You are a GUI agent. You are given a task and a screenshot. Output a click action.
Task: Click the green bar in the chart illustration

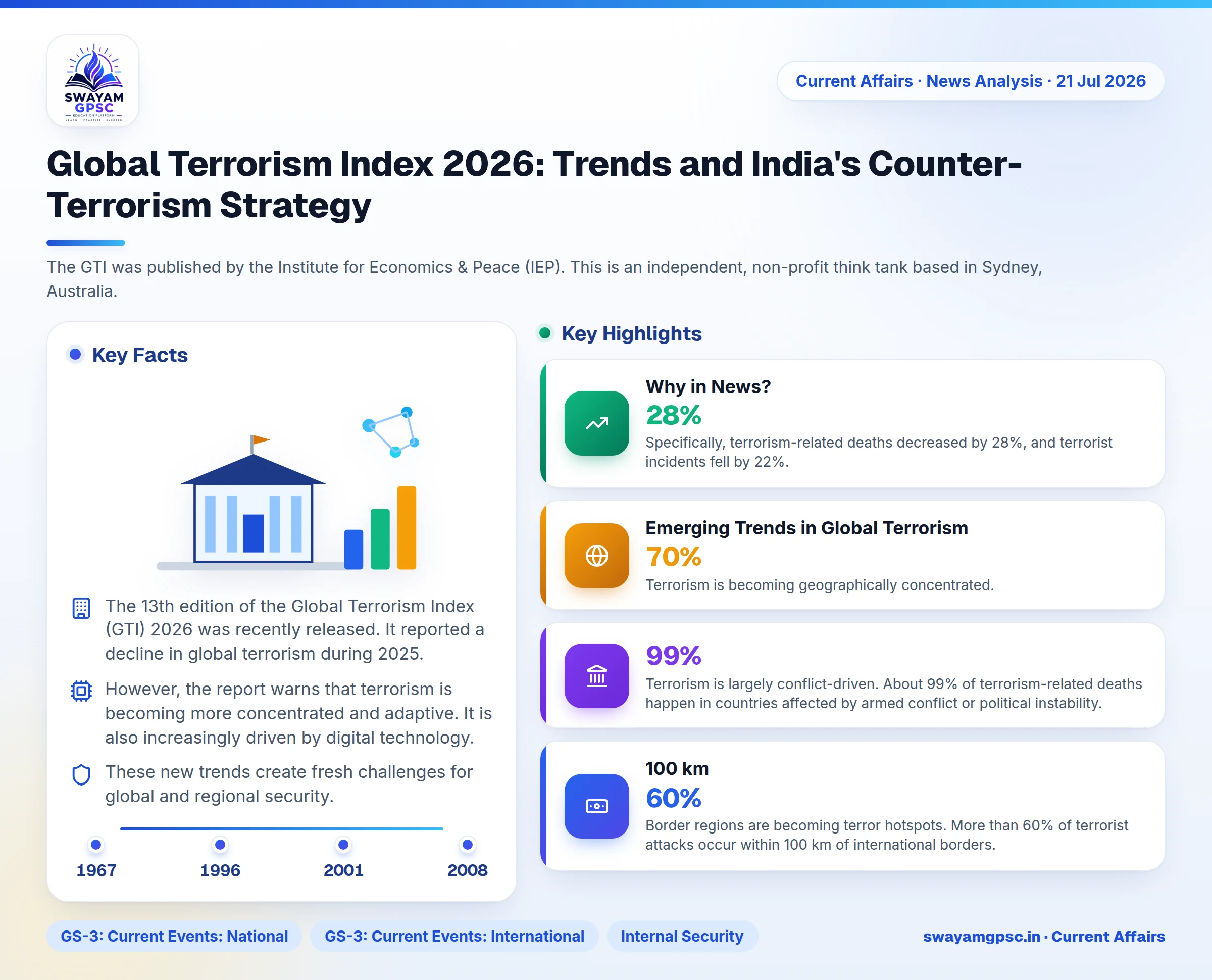(x=380, y=538)
